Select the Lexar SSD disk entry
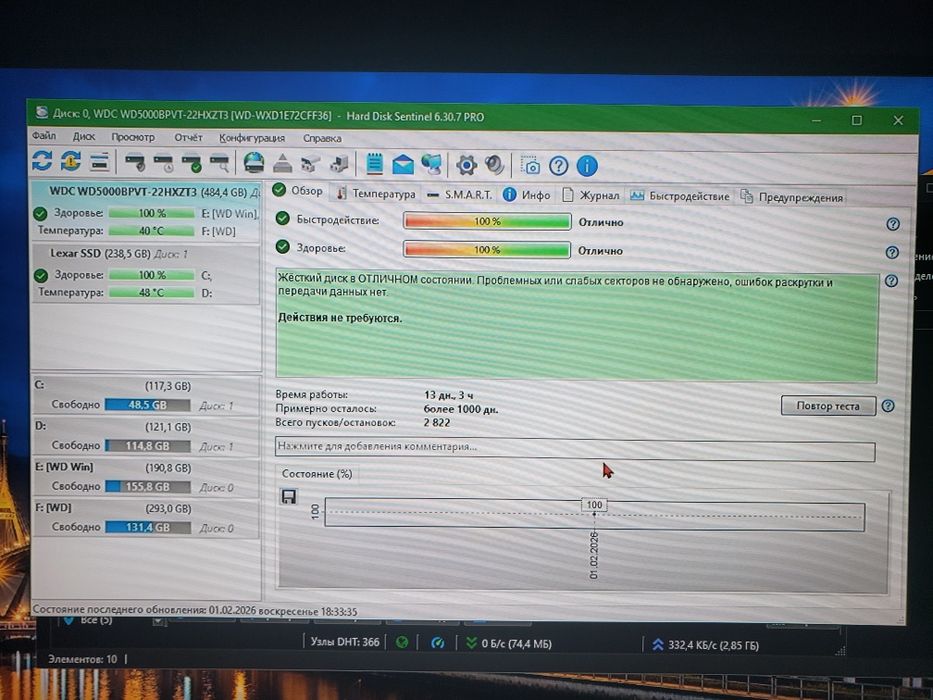Image resolution: width=933 pixels, height=700 pixels. point(146,273)
